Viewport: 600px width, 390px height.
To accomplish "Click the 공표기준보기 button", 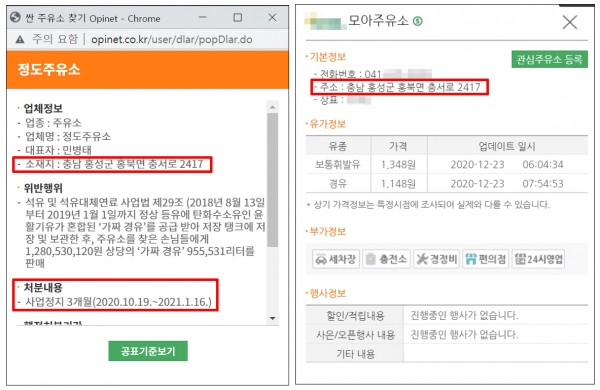I will [x=148, y=351].
